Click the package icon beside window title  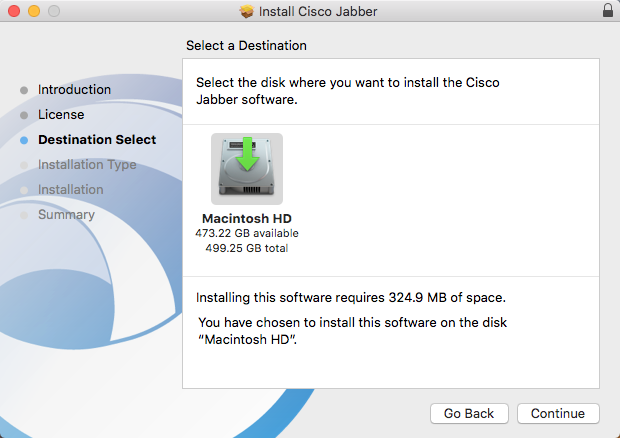point(247,12)
